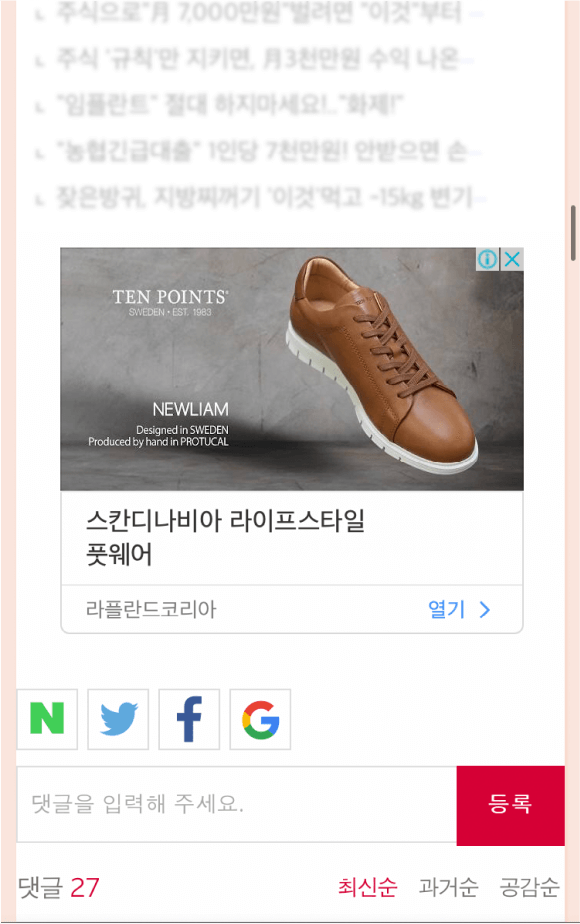Click the 등록 submit button
Screen dimensions: 580x924
(510, 806)
